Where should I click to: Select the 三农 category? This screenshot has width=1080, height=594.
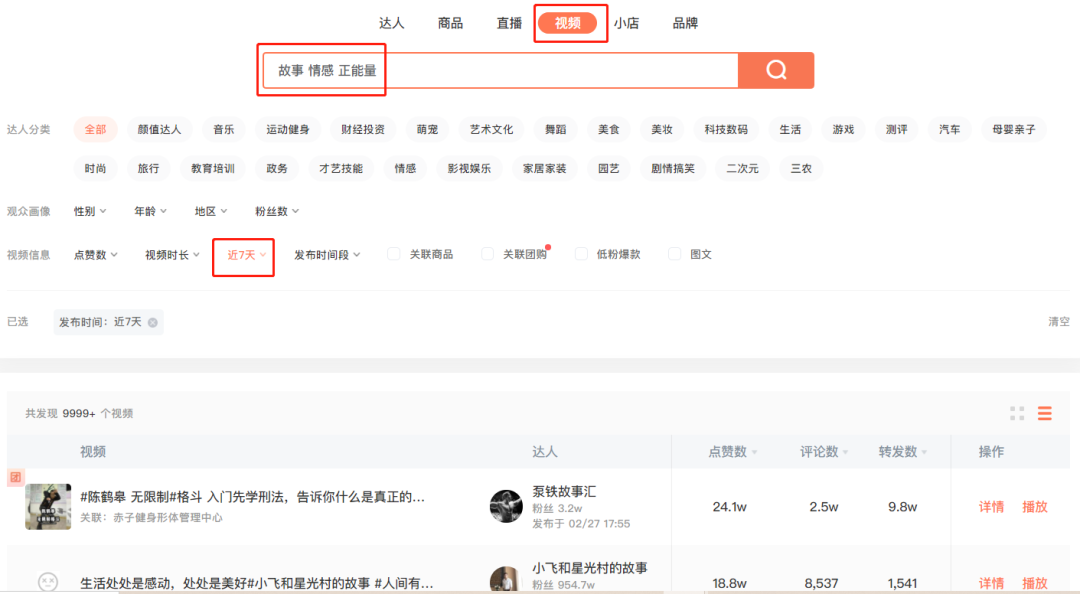click(801, 169)
